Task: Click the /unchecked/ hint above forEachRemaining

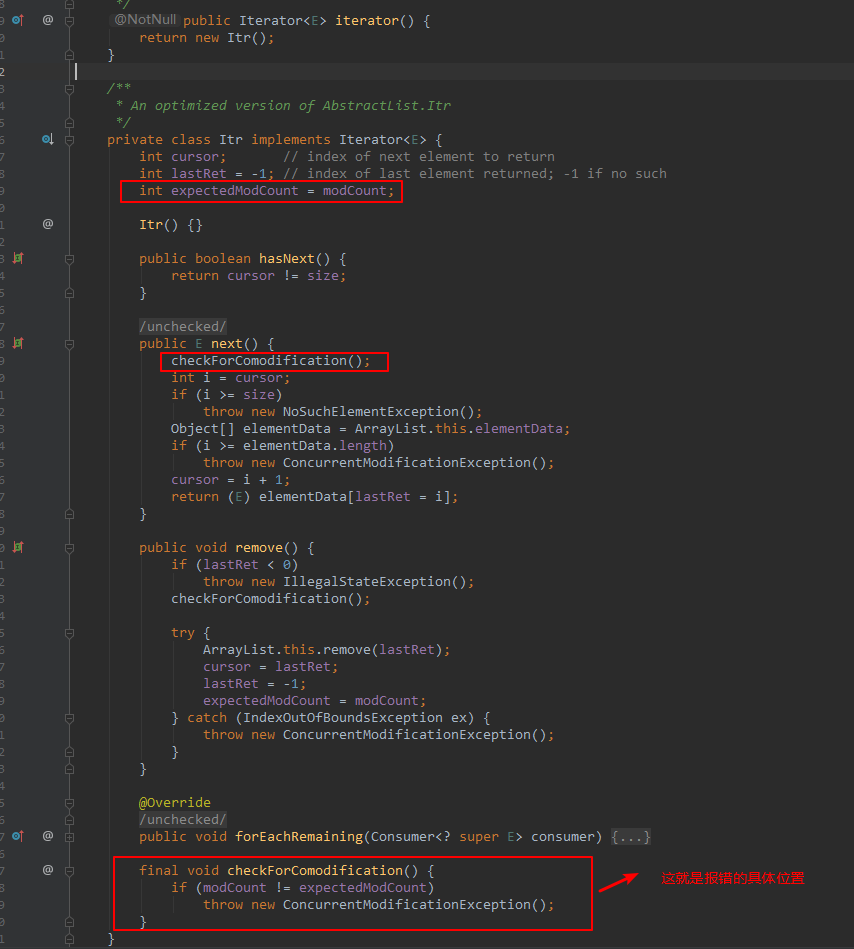Action: [183, 819]
